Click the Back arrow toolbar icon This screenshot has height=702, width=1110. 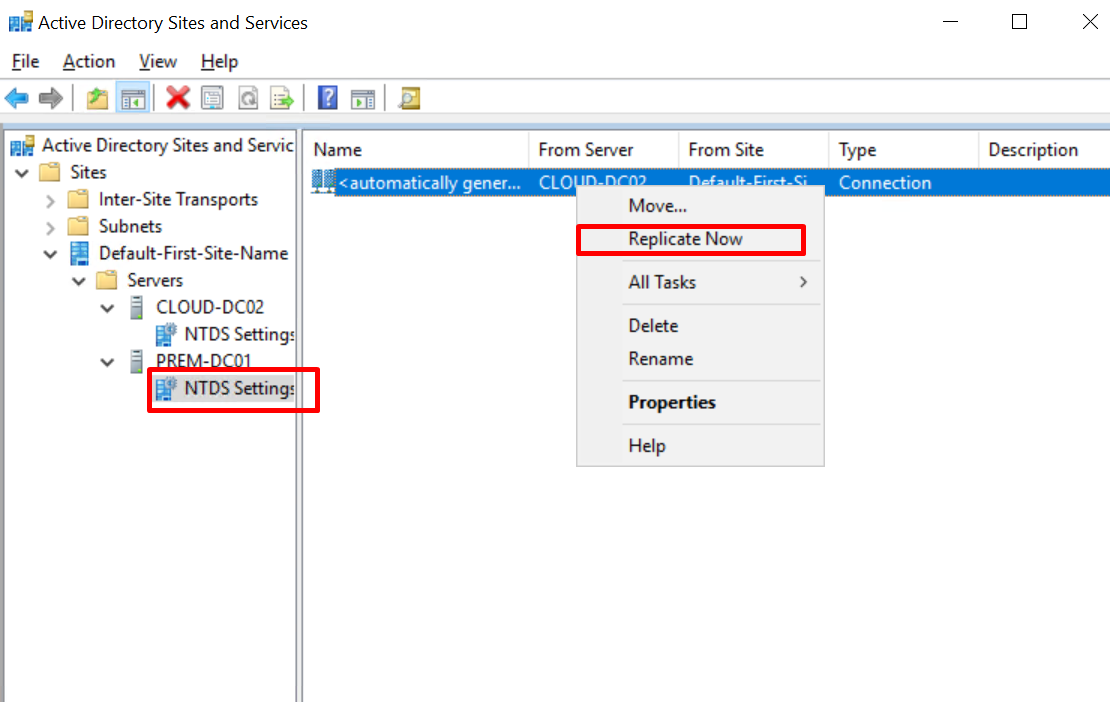click(17, 98)
